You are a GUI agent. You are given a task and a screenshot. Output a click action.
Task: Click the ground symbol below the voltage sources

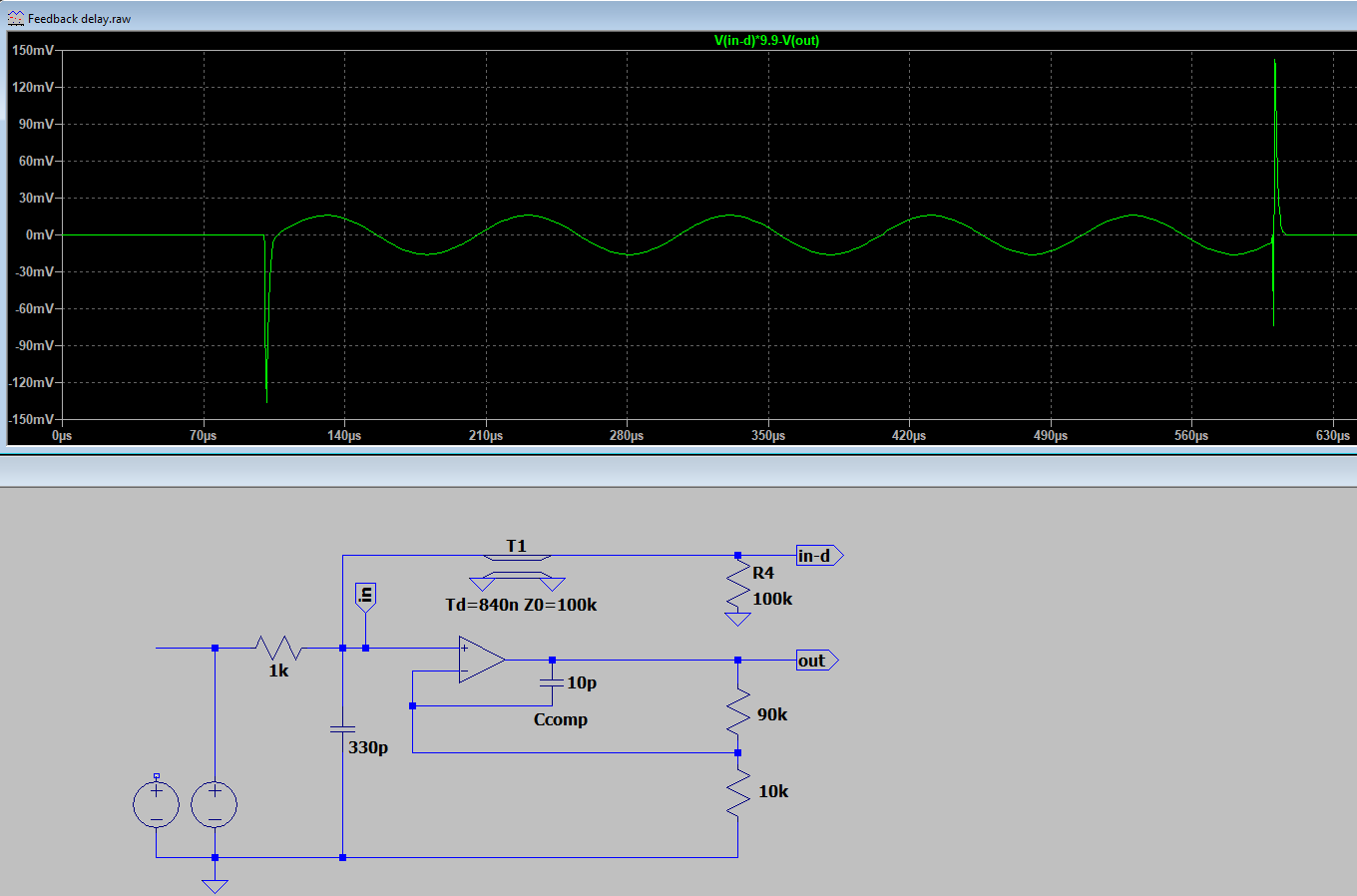click(215, 885)
